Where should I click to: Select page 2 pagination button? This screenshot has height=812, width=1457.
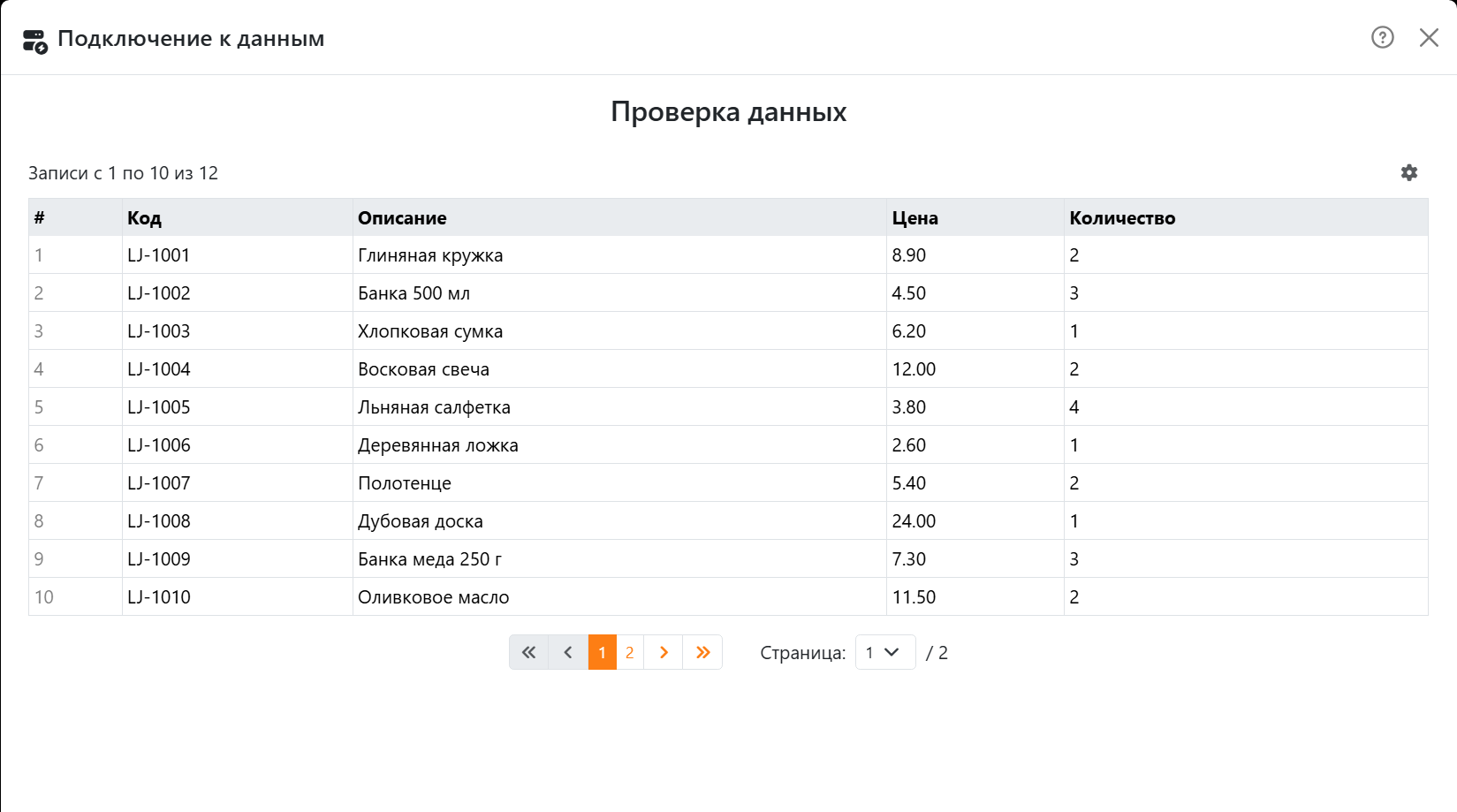630,652
